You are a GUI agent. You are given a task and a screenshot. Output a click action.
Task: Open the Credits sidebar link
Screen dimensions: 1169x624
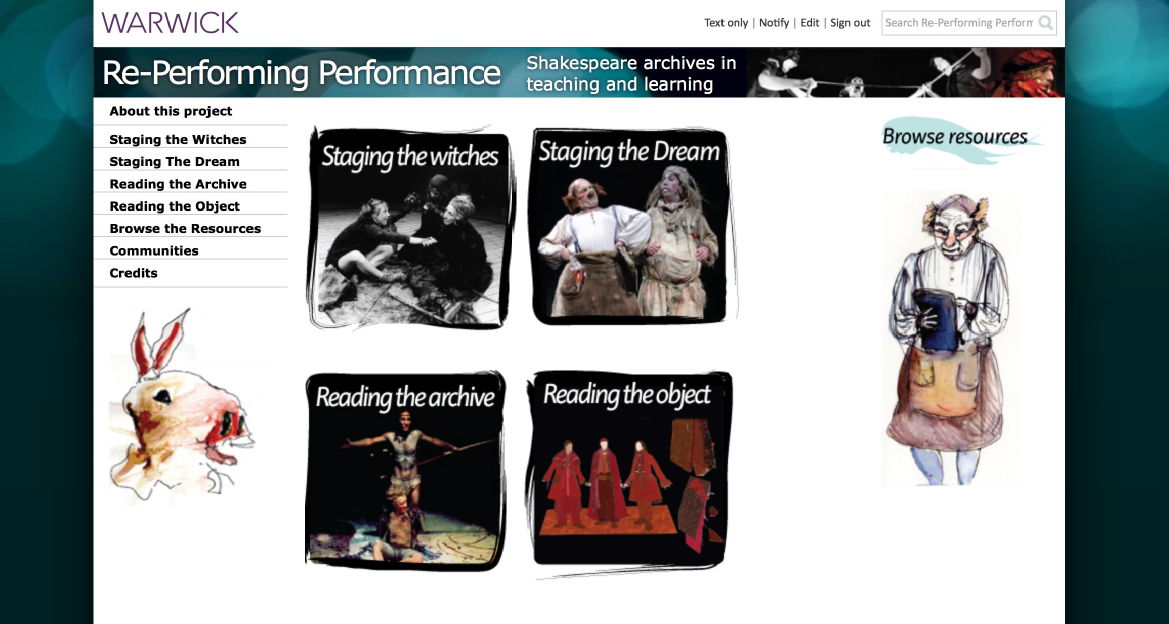[x=133, y=273]
